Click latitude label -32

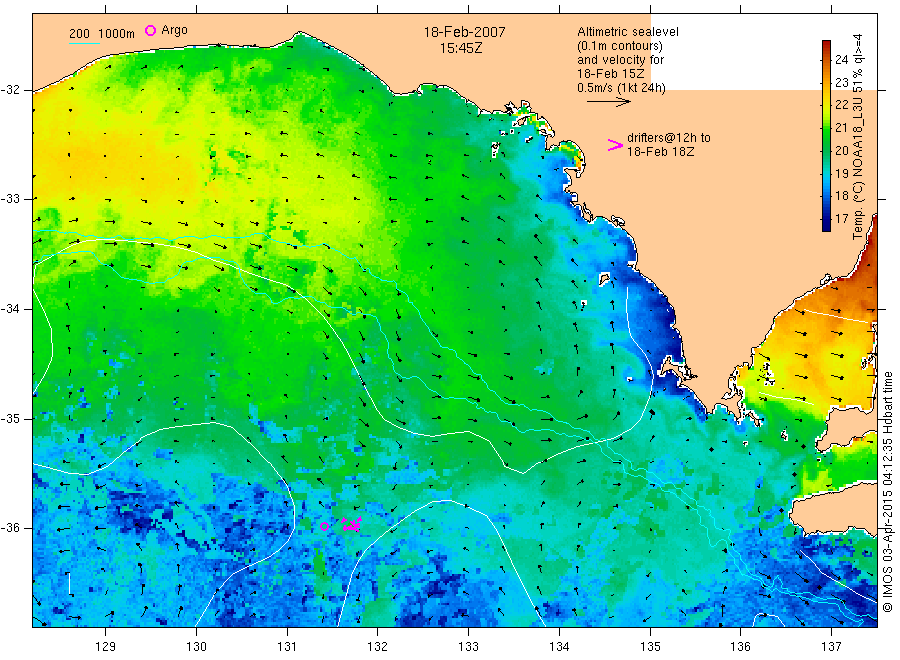pos(10,90)
